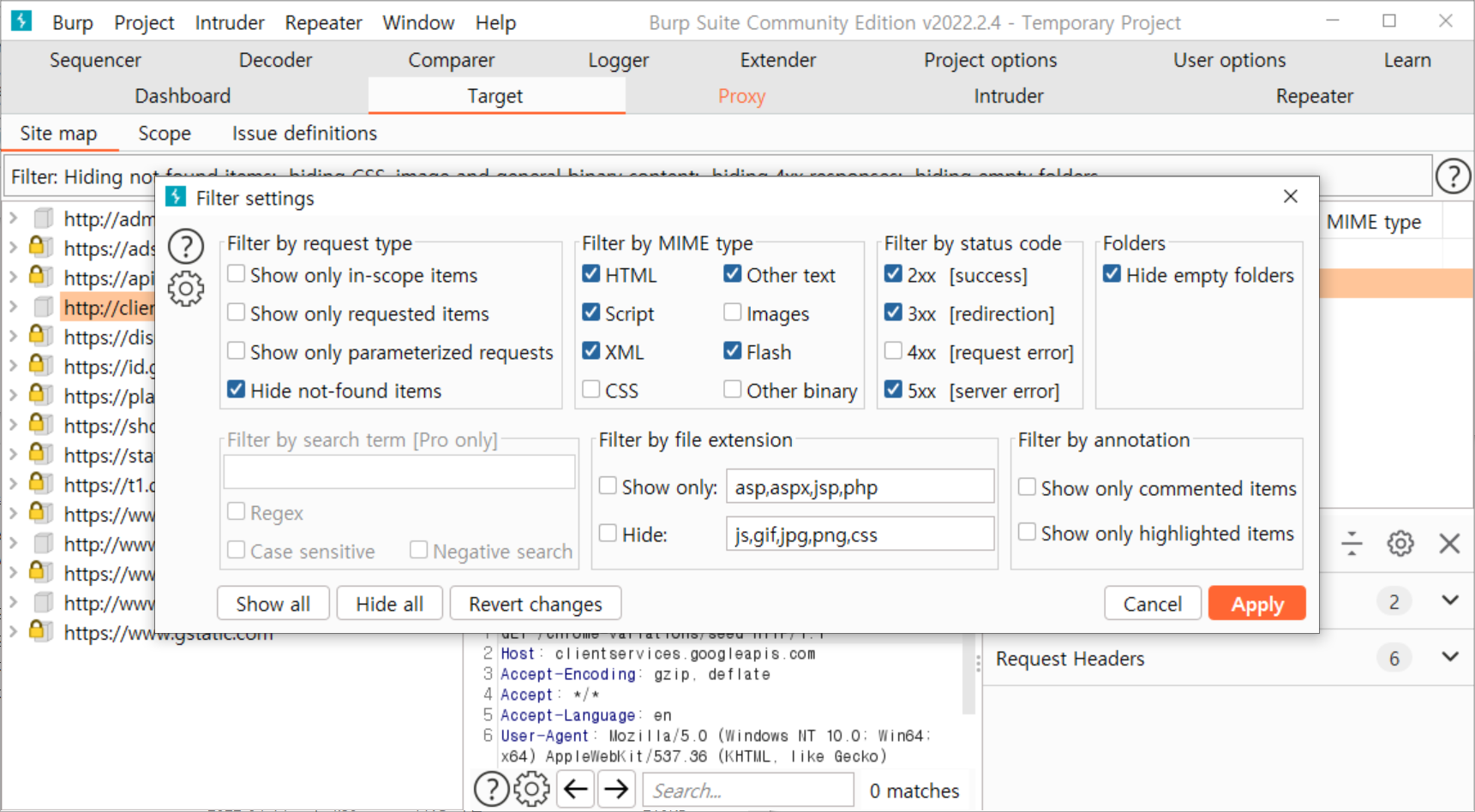Click Inspector layout divider icon
Image resolution: width=1475 pixels, height=812 pixels.
coord(1352,543)
